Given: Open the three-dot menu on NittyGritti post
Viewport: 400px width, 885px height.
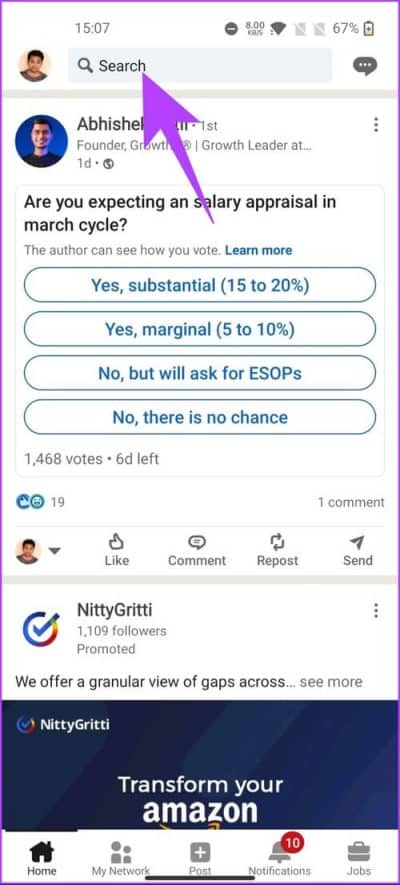Looking at the screenshot, I should (376, 610).
